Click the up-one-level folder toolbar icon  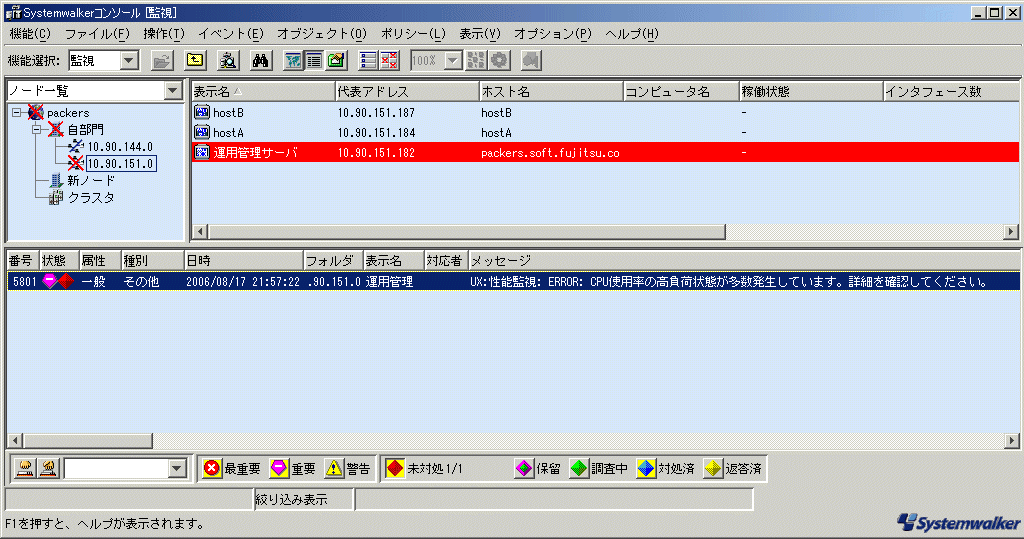pos(195,61)
